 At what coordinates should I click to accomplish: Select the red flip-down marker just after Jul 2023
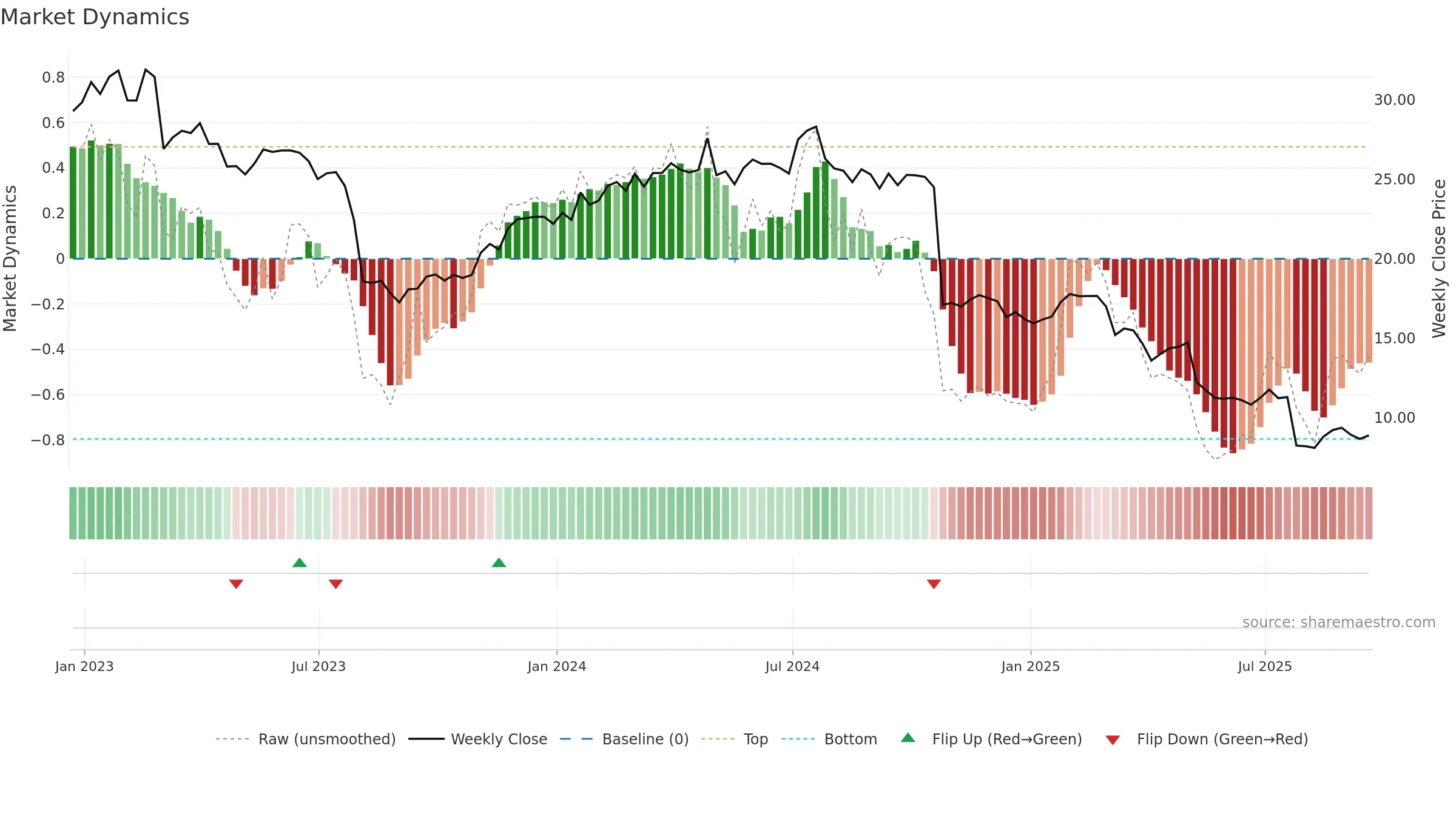click(336, 584)
